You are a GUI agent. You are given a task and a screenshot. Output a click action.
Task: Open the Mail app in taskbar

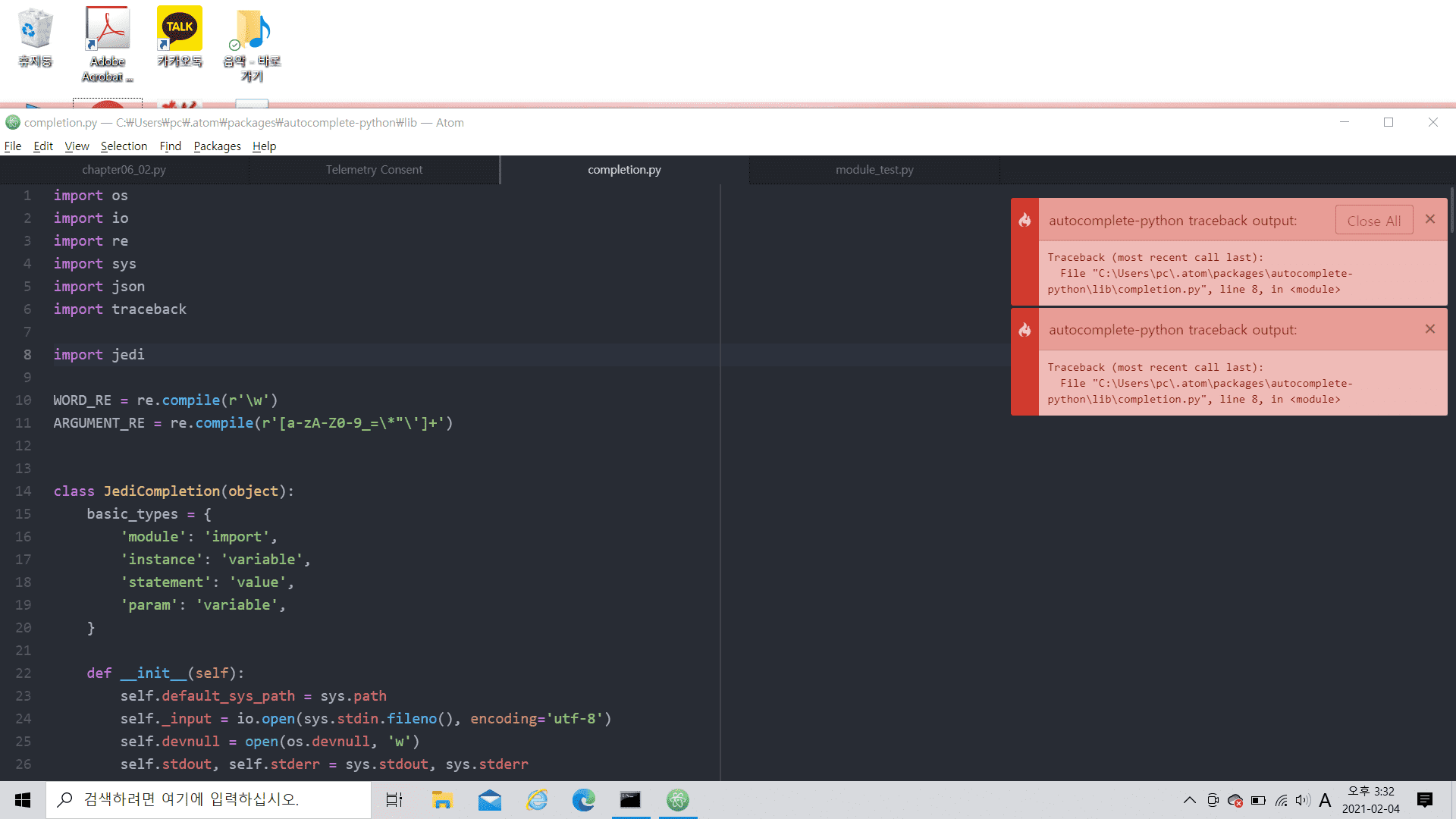click(489, 800)
